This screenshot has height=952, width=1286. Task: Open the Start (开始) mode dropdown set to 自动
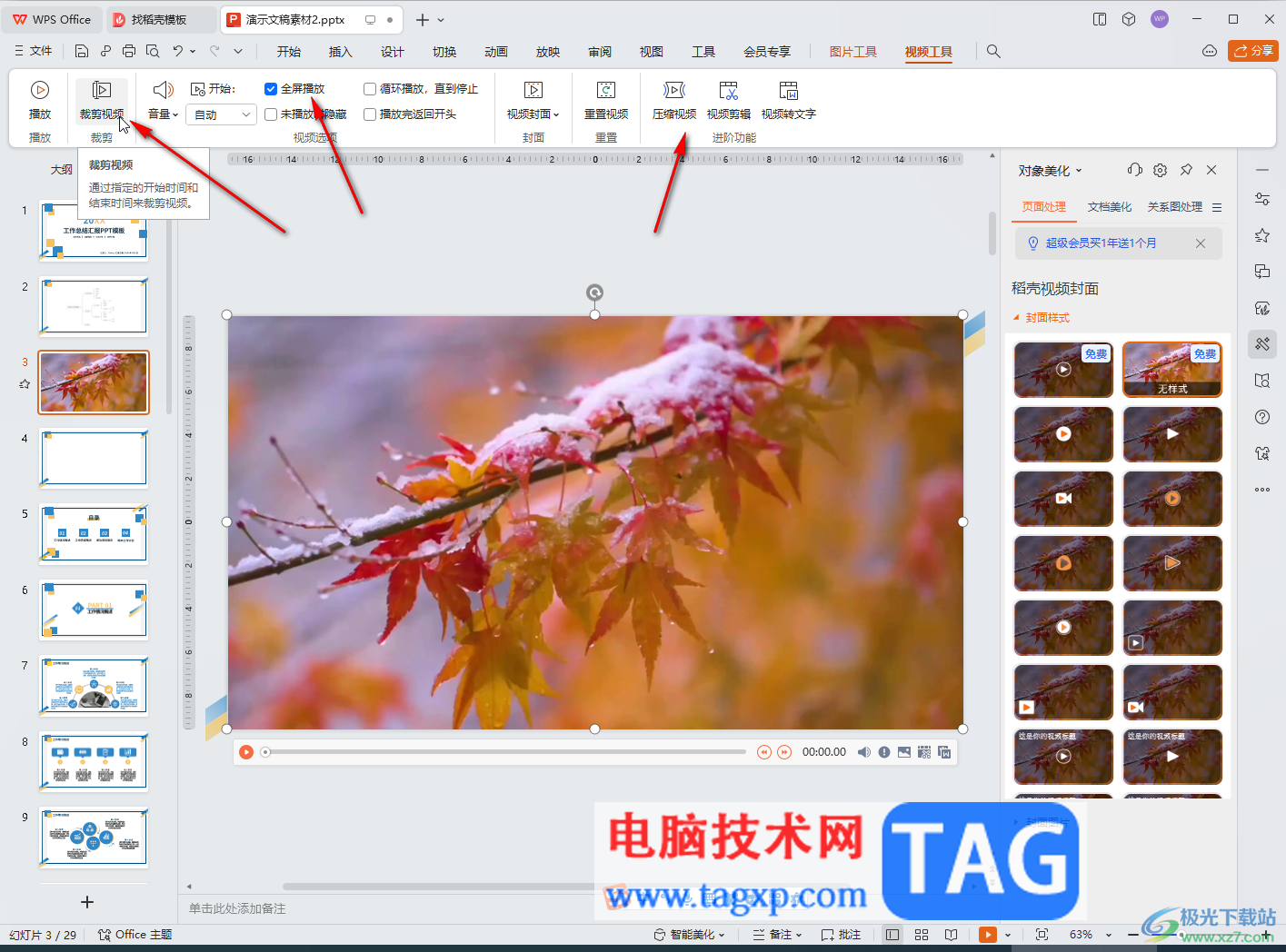coord(221,114)
